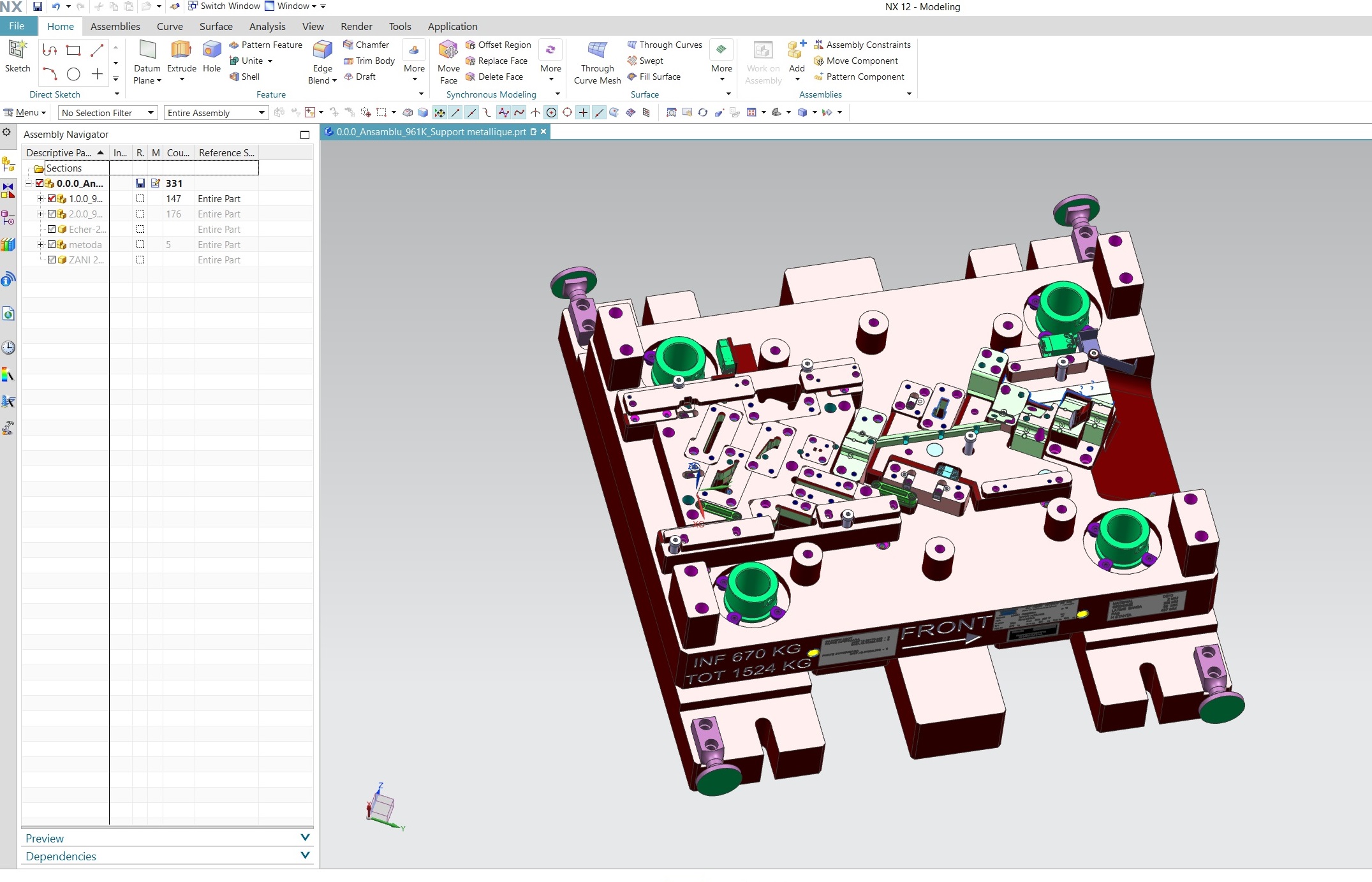Sort by Descriptive Part Name column header
The height and width of the screenshot is (882, 1372).
click(59, 152)
